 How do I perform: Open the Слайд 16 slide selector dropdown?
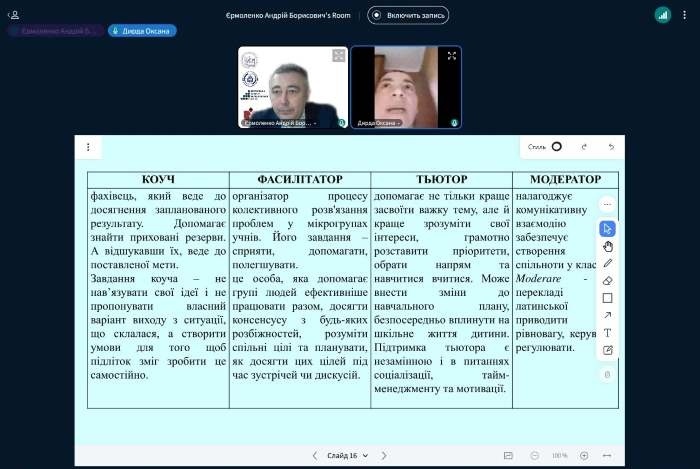(342, 455)
